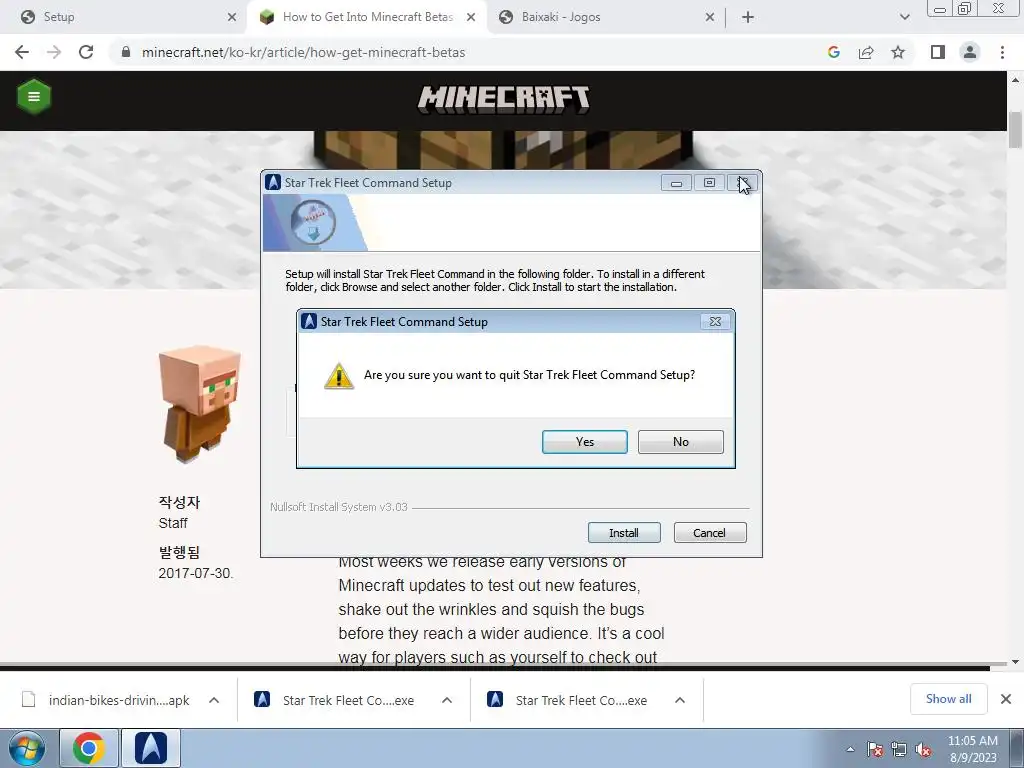
Task: Go forward in browser history
Action: 54,52
